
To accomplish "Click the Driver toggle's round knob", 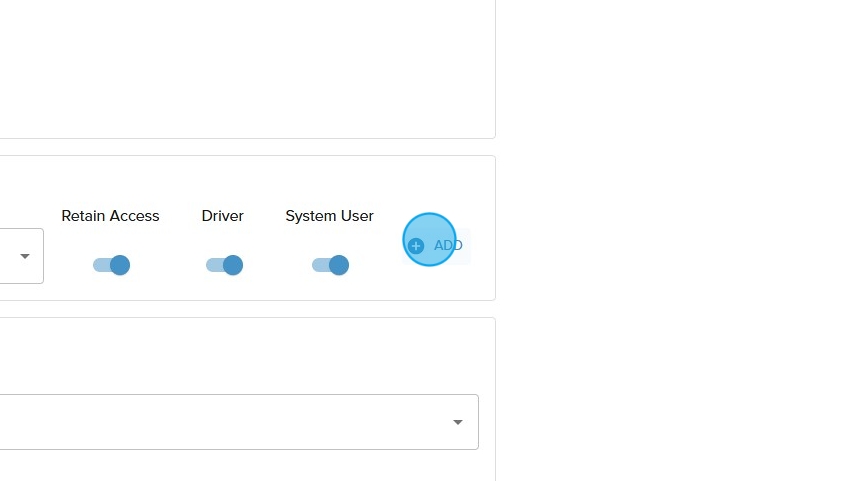I will coord(233,265).
